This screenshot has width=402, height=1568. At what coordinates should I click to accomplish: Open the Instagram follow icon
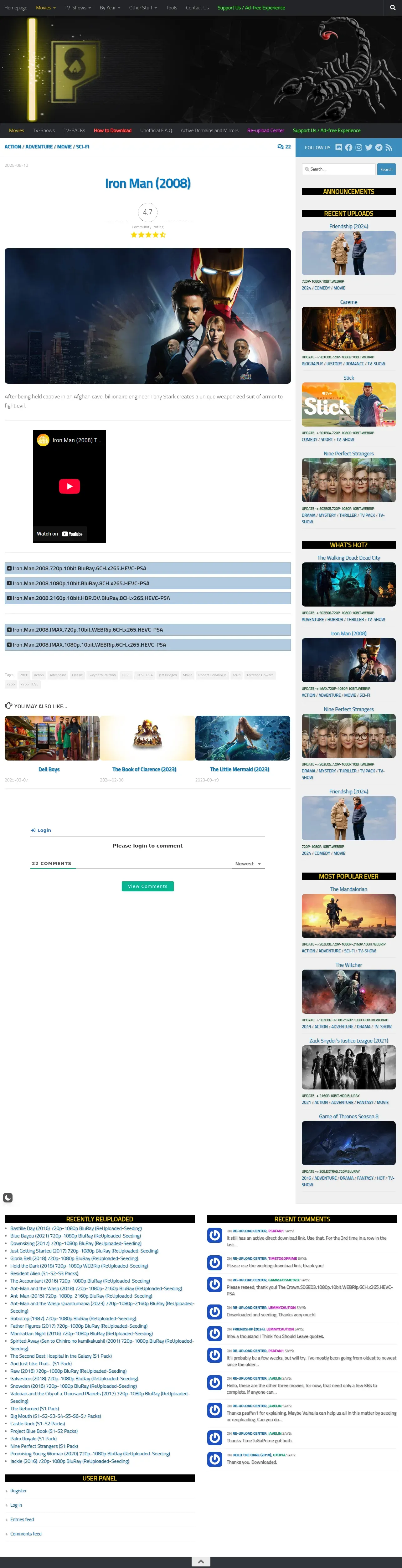359,147
